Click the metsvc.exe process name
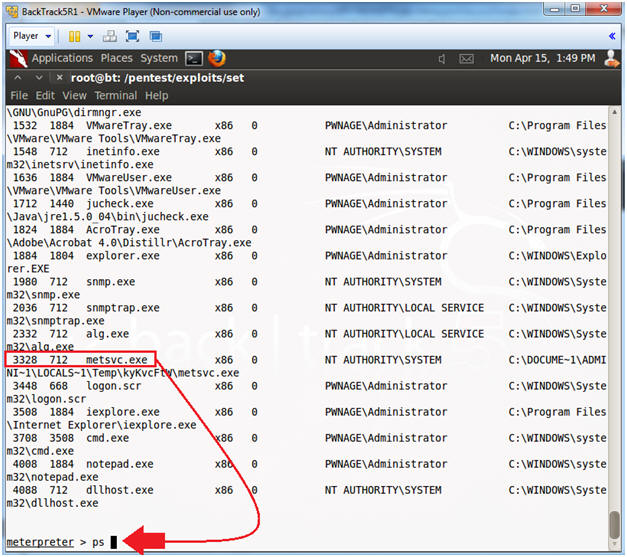The width and height of the screenshot is (627, 557). pos(117,360)
